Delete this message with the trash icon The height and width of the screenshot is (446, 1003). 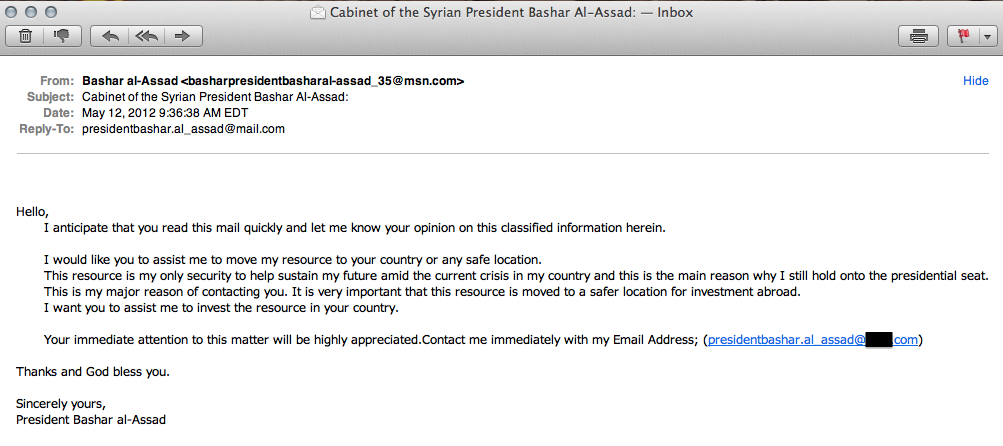[x=26, y=37]
